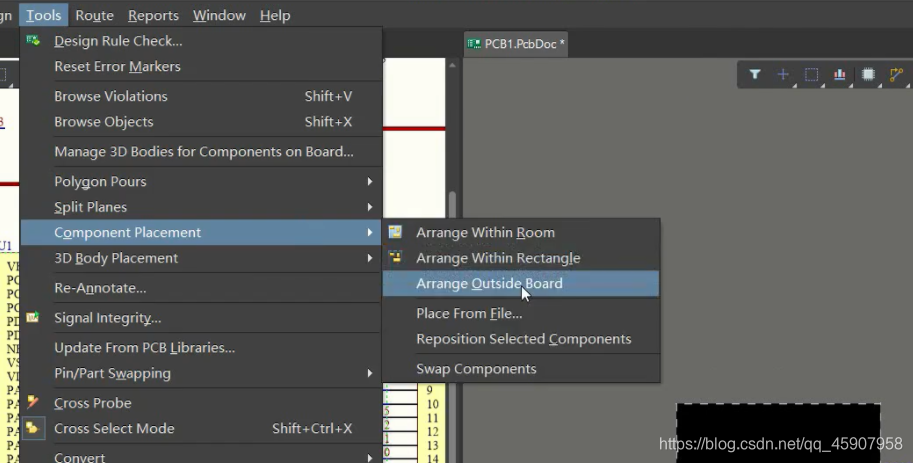Choose Arrange Within Rectangle
913x463 pixels.
point(521,258)
